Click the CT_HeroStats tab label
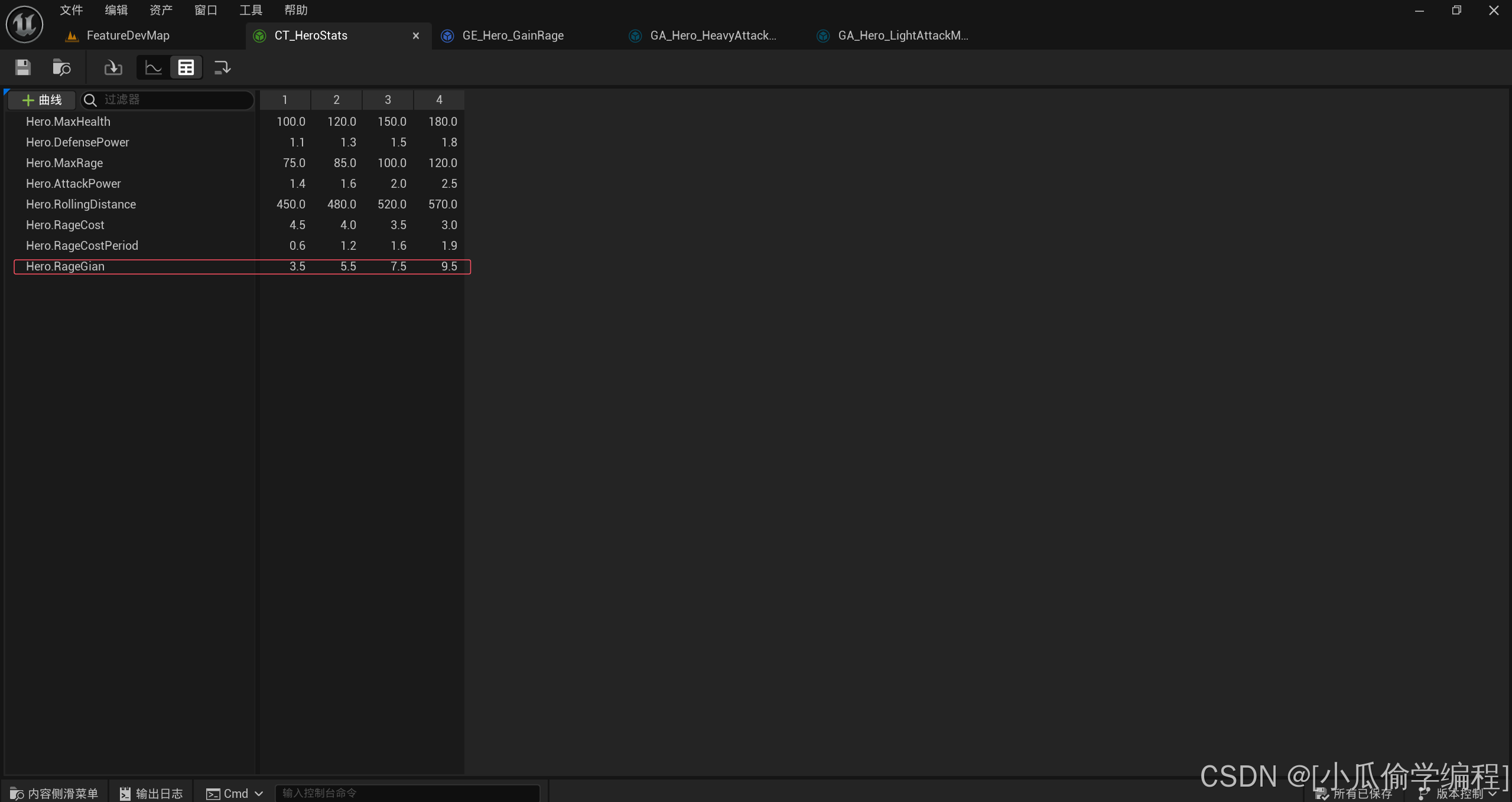 pos(311,35)
